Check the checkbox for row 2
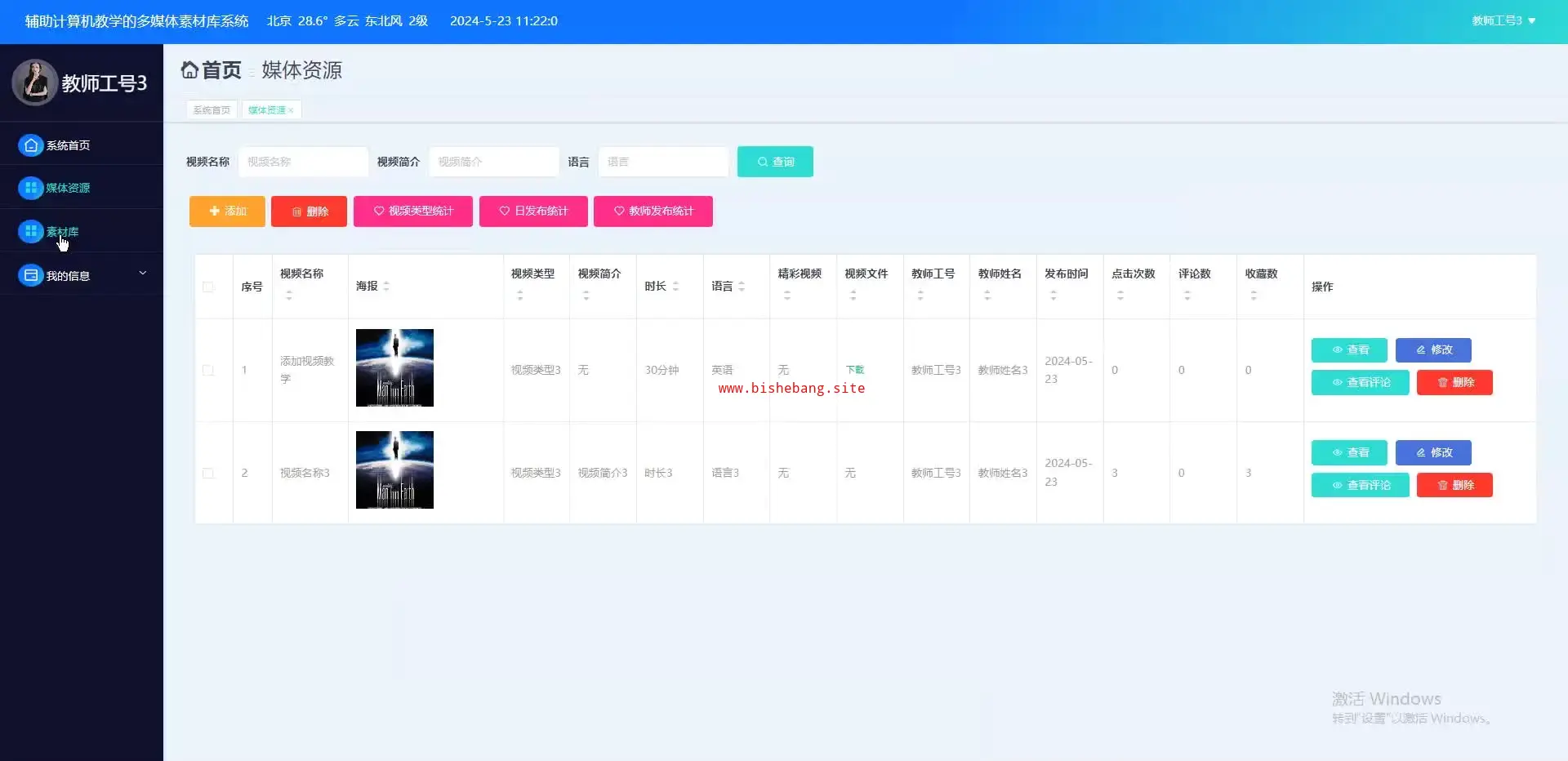The width and height of the screenshot is (1568, 761). [x=208, y=474]
